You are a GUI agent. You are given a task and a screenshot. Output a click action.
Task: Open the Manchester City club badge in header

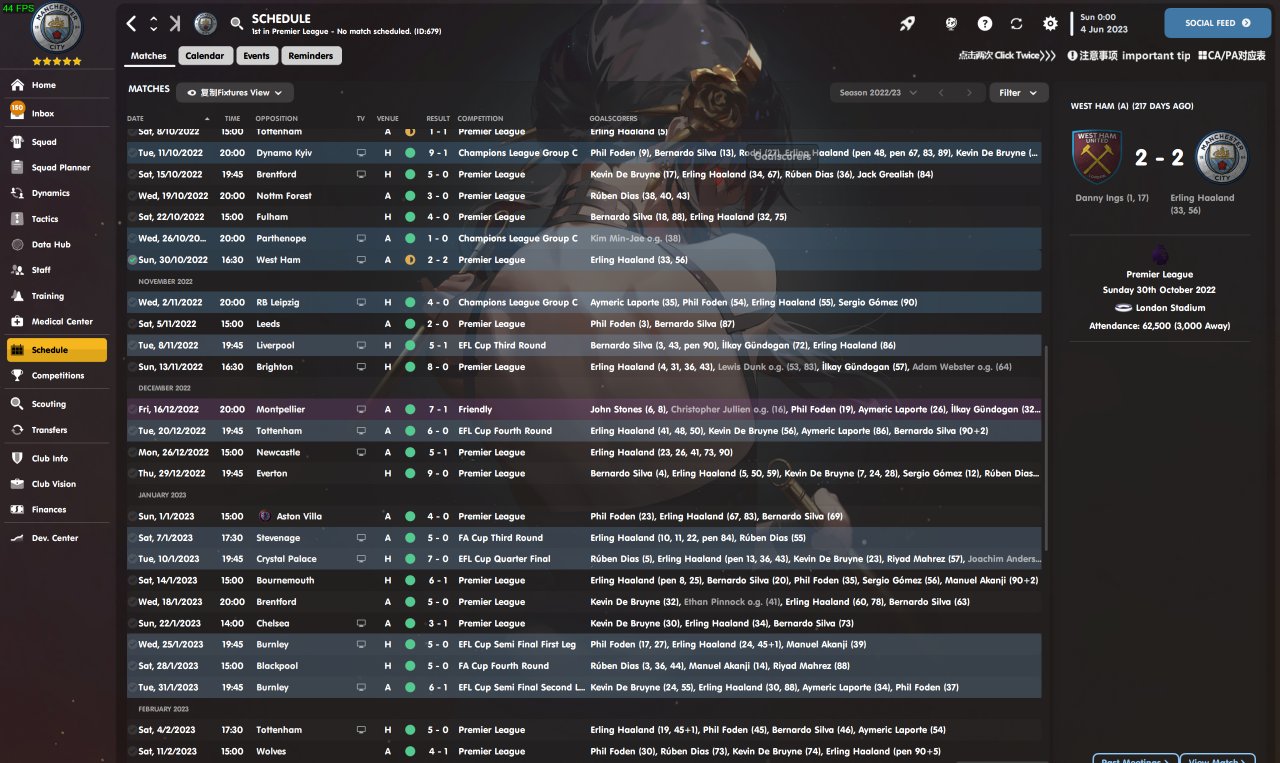pyautogui.click(x=205, y=23)
